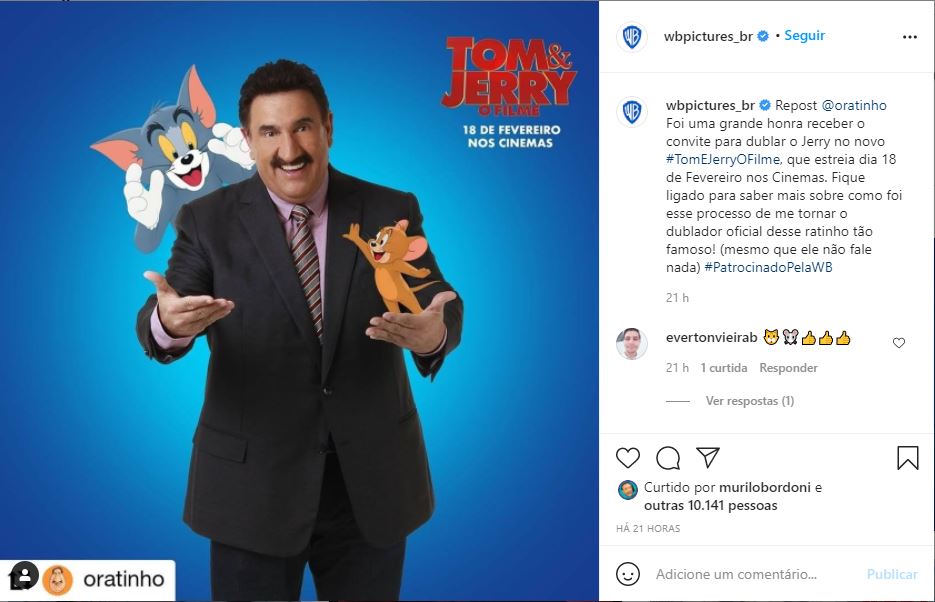Reply to comment via Responder

[788, 368]
